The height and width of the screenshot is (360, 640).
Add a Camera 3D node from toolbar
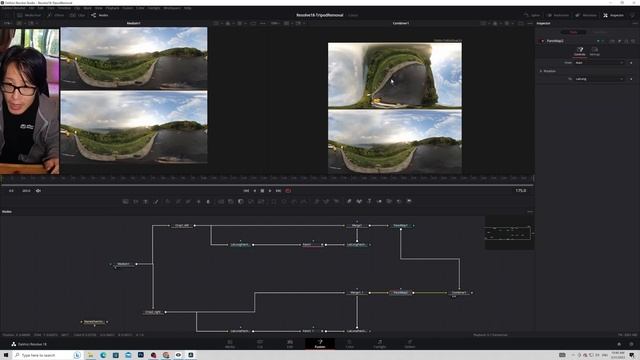tap(389, 201)
